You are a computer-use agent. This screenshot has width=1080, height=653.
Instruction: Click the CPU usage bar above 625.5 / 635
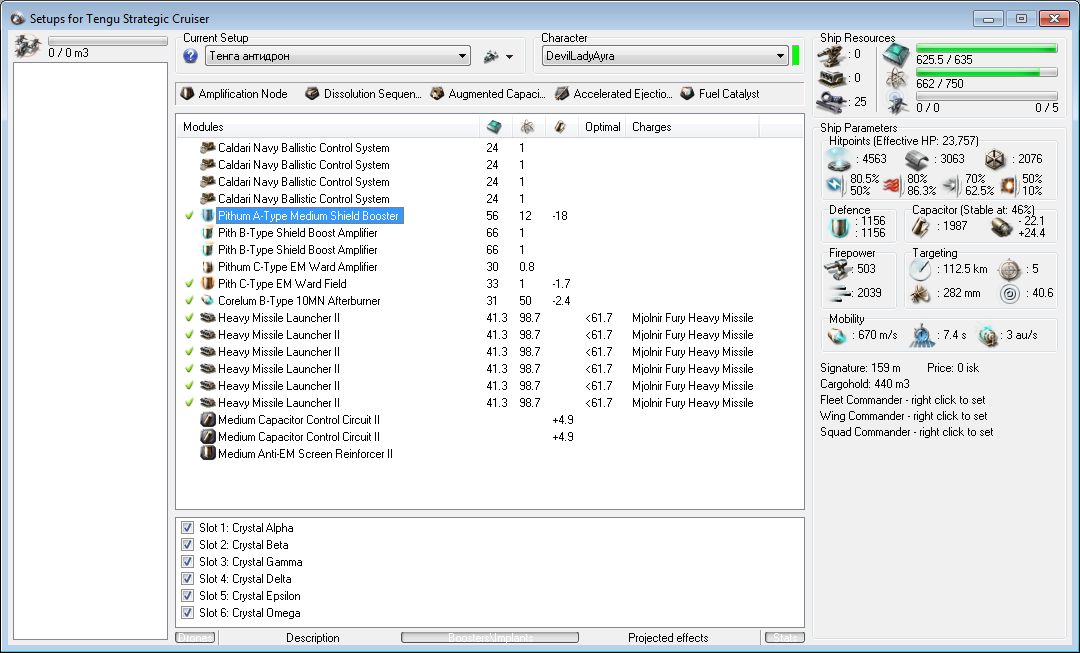coord(986,48)
